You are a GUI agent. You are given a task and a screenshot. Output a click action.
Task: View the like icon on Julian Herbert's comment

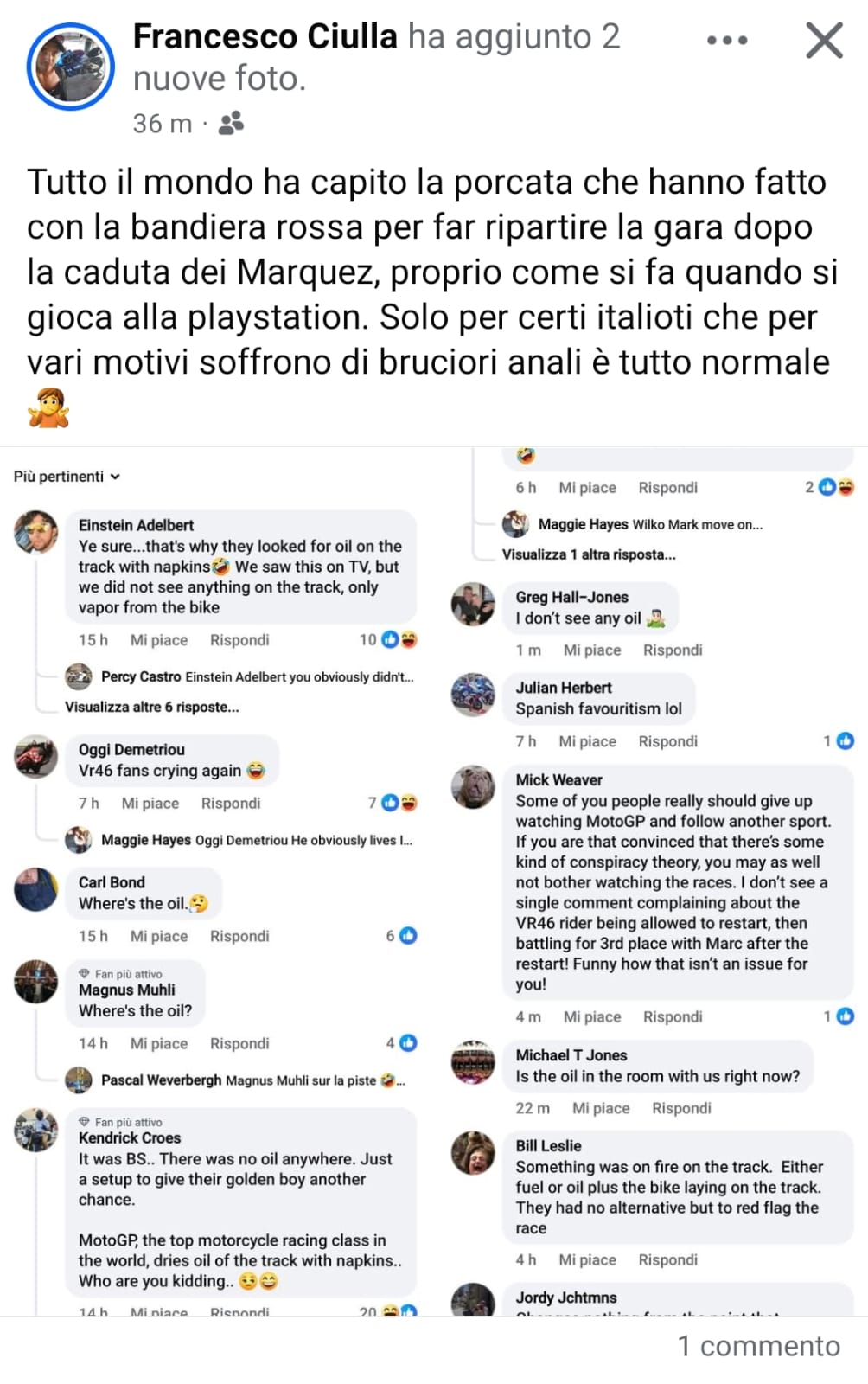point(846,740)
